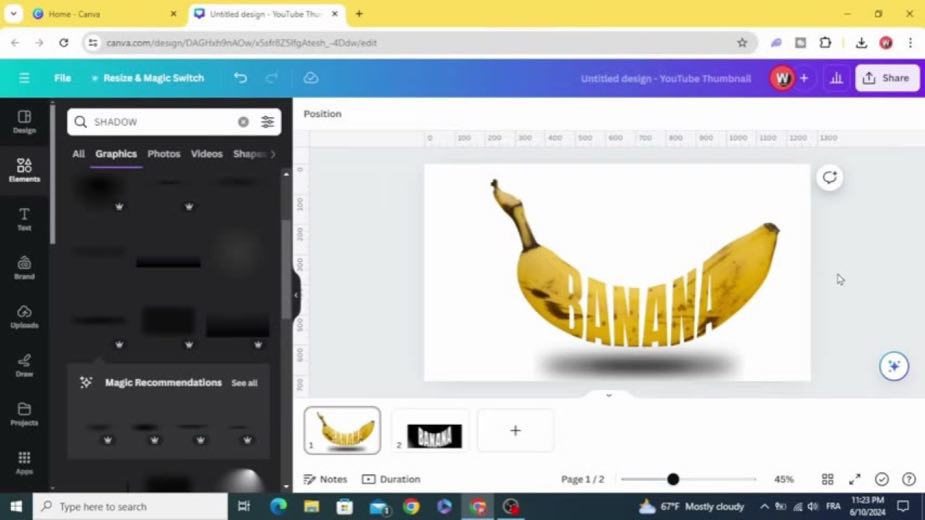This screenshot has height=520, width=925.
Task: Open the Draw sidebar panel
Action: click(24, 365)
